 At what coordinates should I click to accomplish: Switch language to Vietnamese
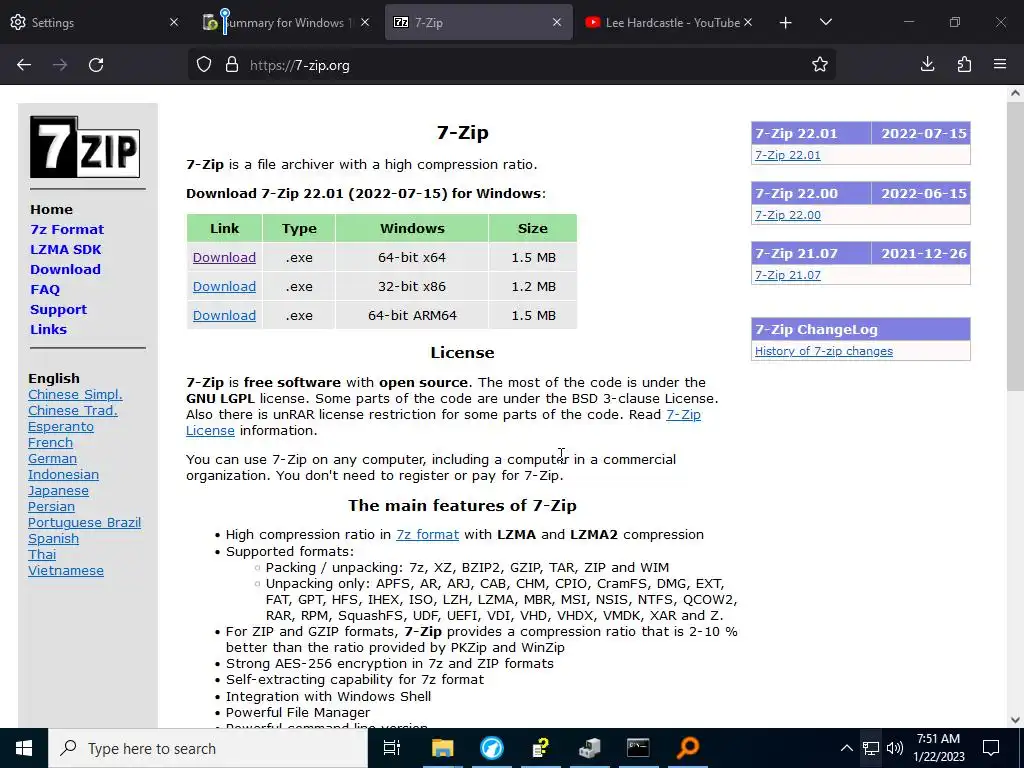[x=65, y=570]
